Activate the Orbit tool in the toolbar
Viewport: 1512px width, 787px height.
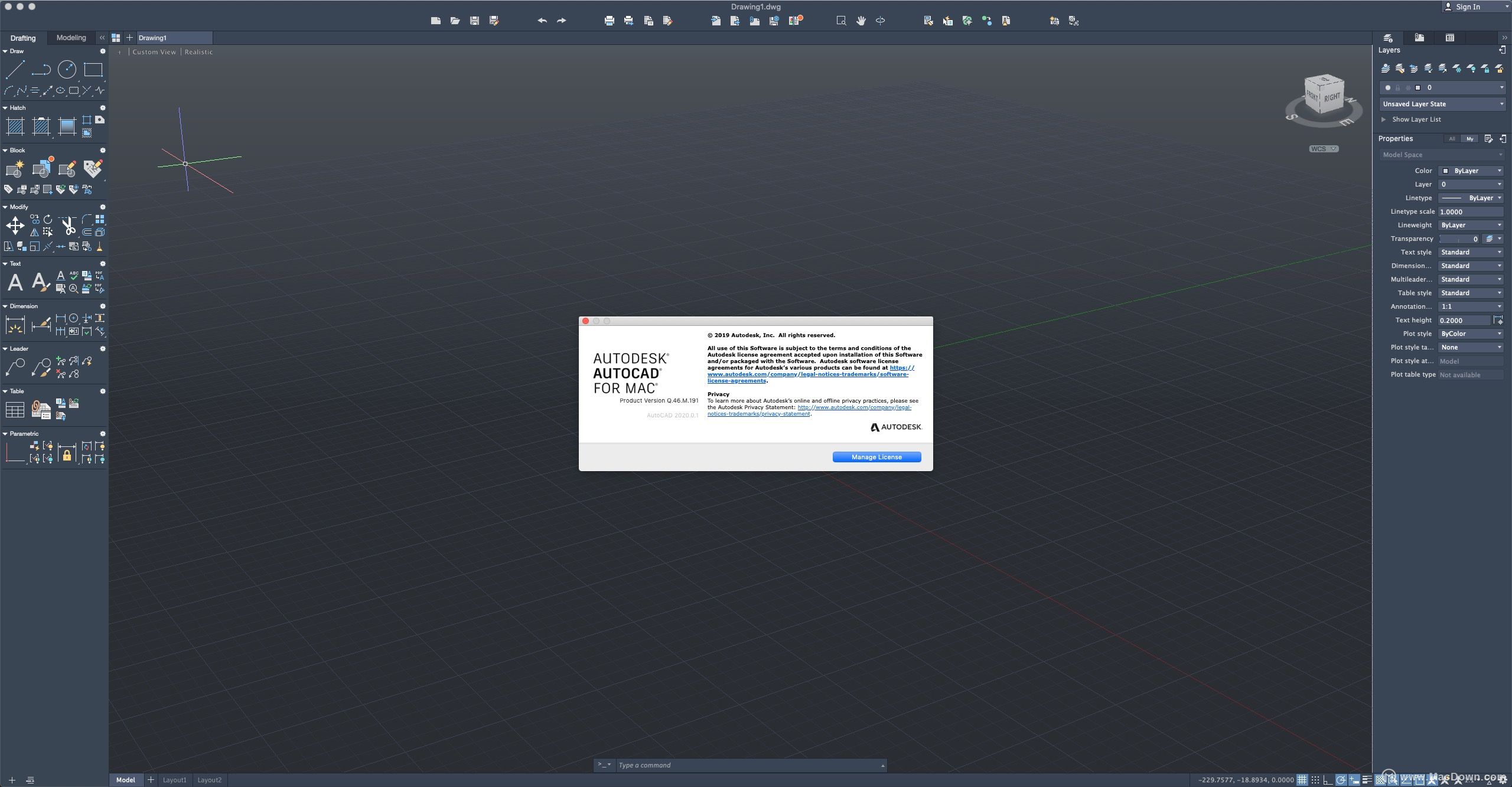pos(880,21)
